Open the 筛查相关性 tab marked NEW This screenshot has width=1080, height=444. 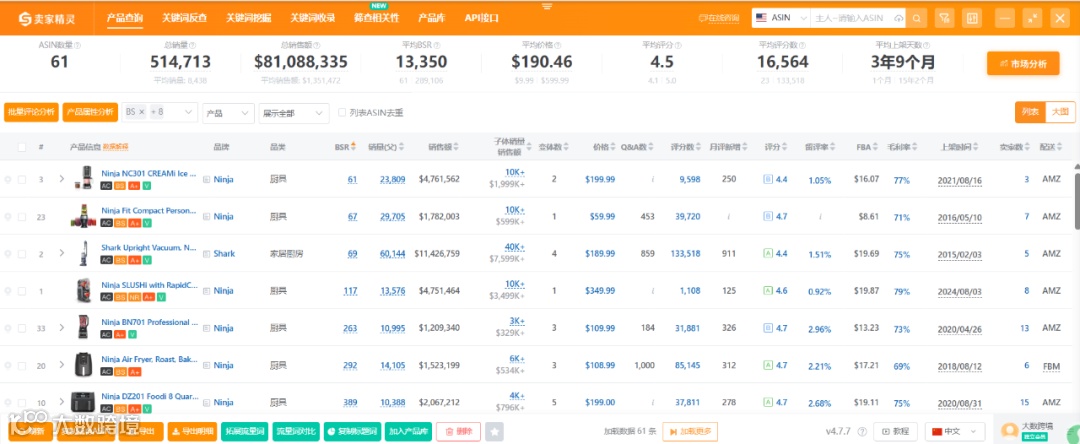pyautogui.click(x=376, y=18)
